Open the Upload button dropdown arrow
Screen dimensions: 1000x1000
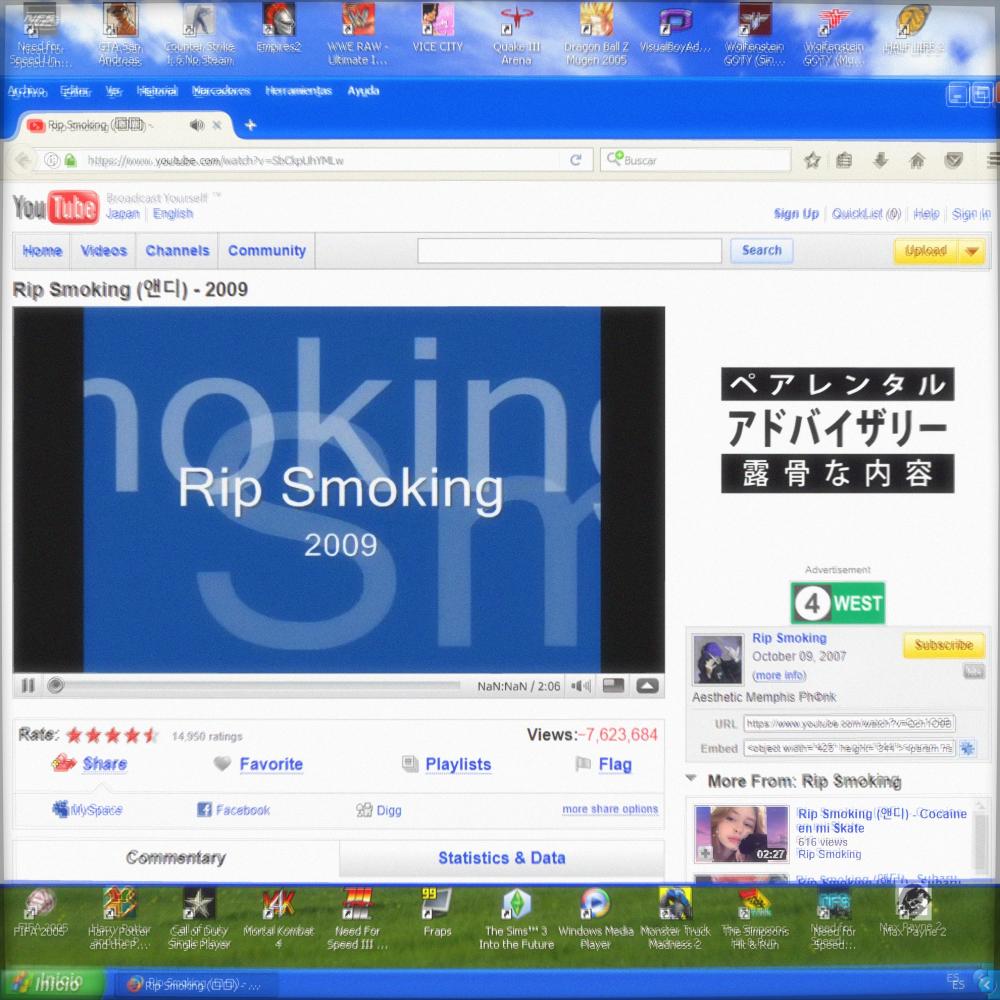coord(971,251)
